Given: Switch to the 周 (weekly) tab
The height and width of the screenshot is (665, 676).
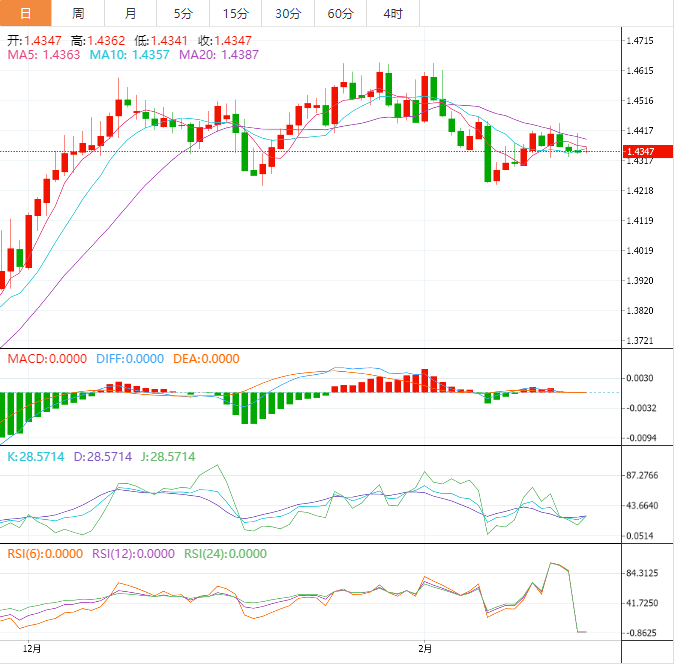Looking at the screenshot, I should click(78, 13).
